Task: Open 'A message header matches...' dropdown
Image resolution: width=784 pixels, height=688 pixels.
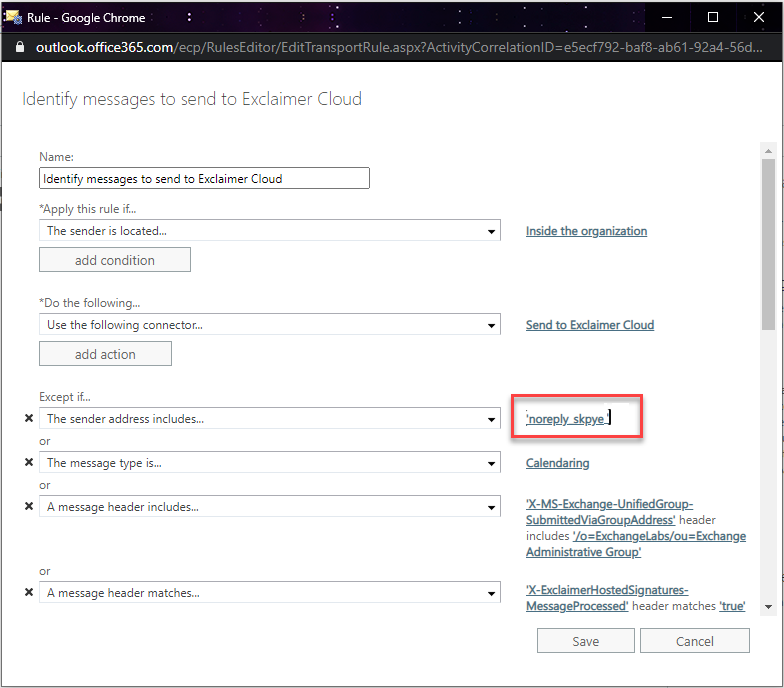Action: 491,593
